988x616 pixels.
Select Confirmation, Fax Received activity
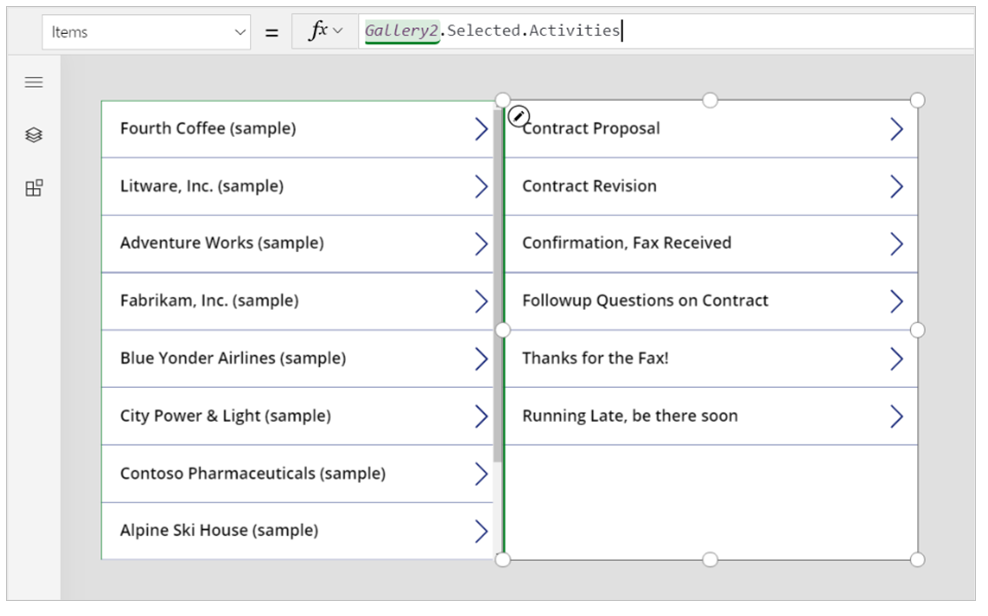(x=627, y=243)
